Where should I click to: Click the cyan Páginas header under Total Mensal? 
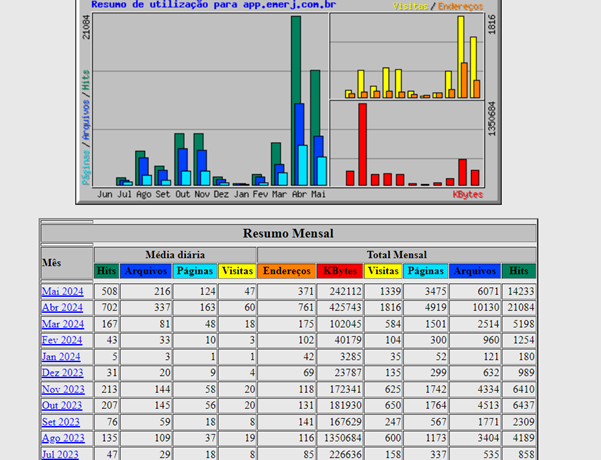click(425, 271)
